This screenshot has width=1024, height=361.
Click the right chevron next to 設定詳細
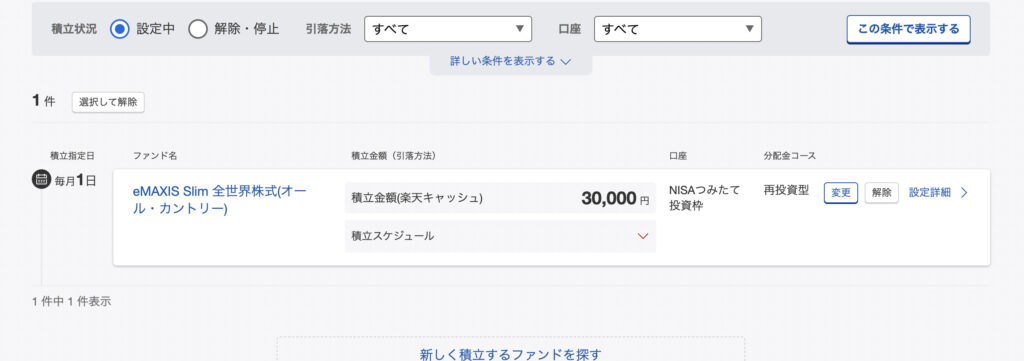coord(965,193)
